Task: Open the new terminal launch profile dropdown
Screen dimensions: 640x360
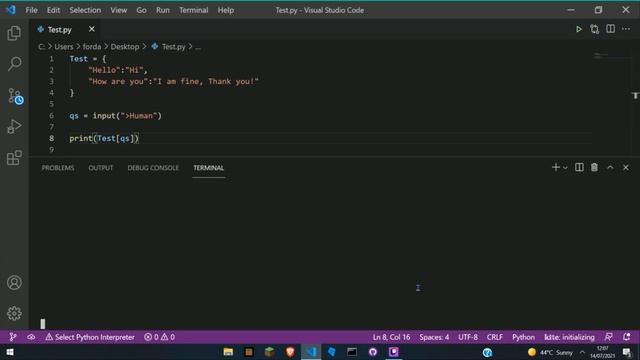Action: pos(565,168)
